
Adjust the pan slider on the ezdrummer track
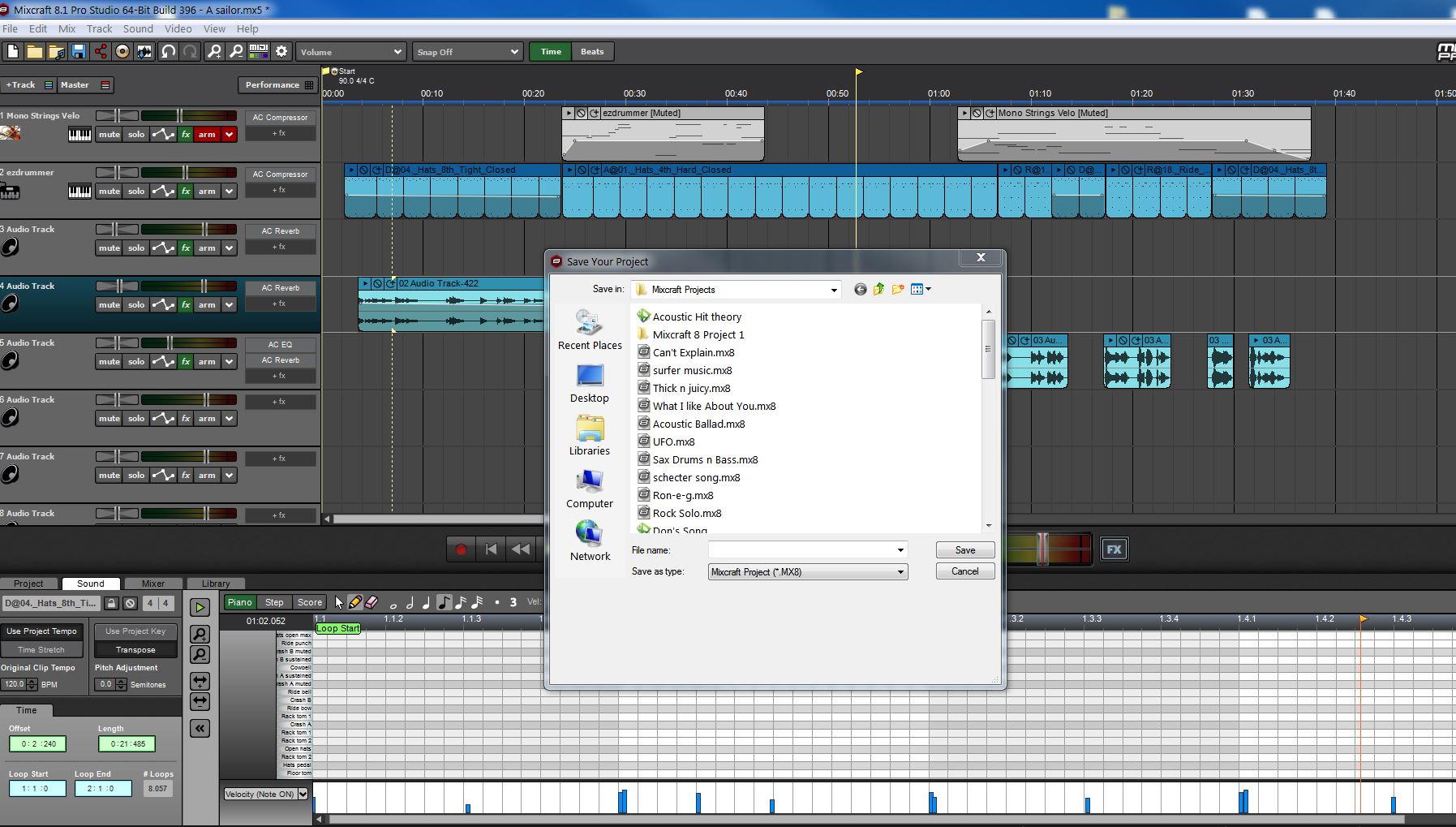pos(117,172)
